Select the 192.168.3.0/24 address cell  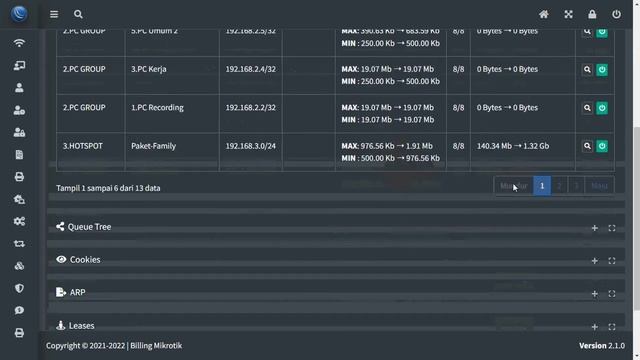(251, 151)
